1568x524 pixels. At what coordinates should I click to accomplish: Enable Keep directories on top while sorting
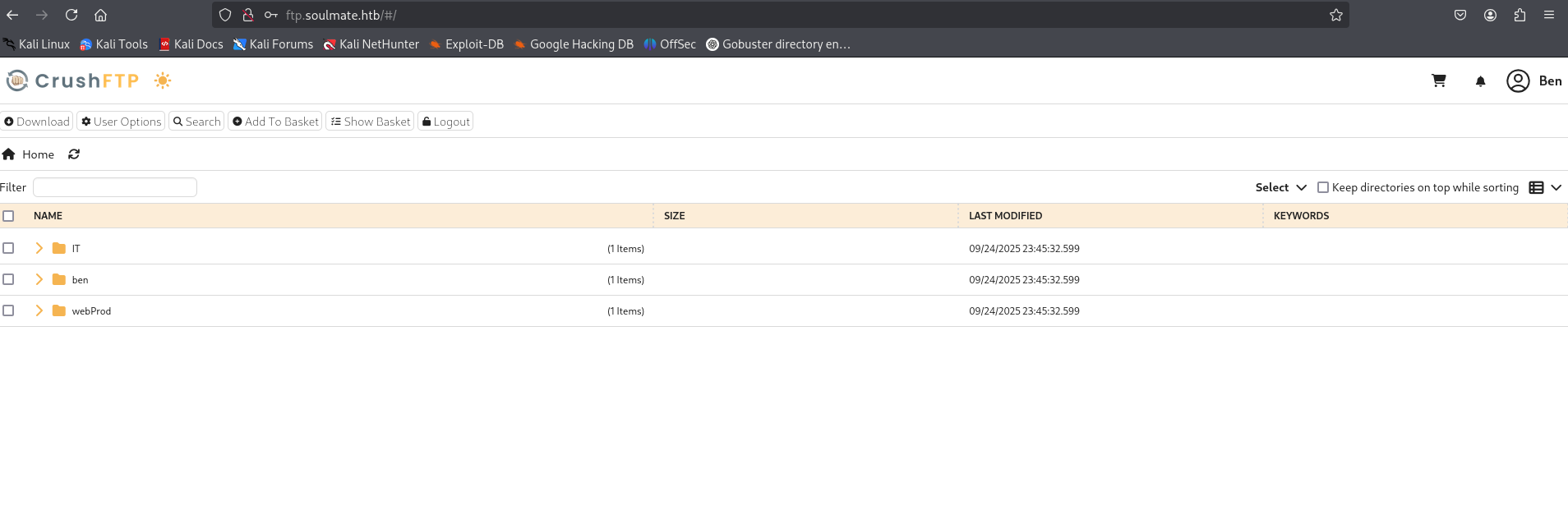[x=1323, y=187]
